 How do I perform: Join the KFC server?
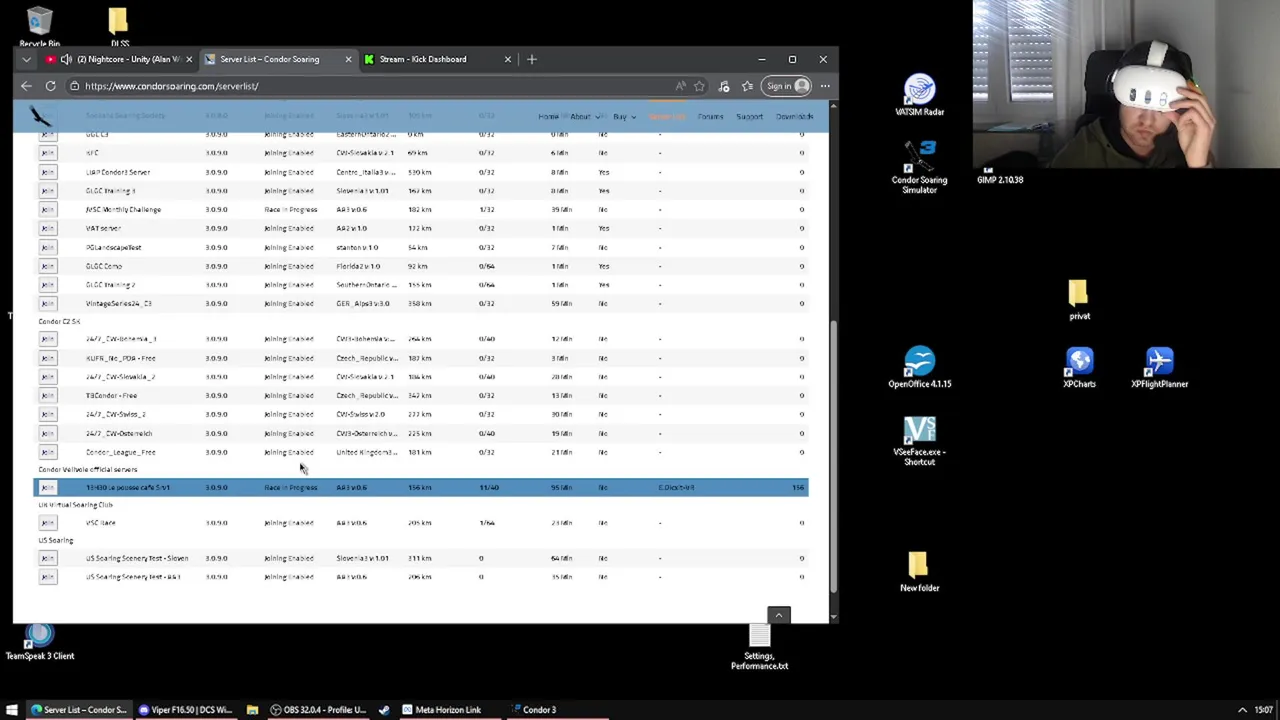47,153
